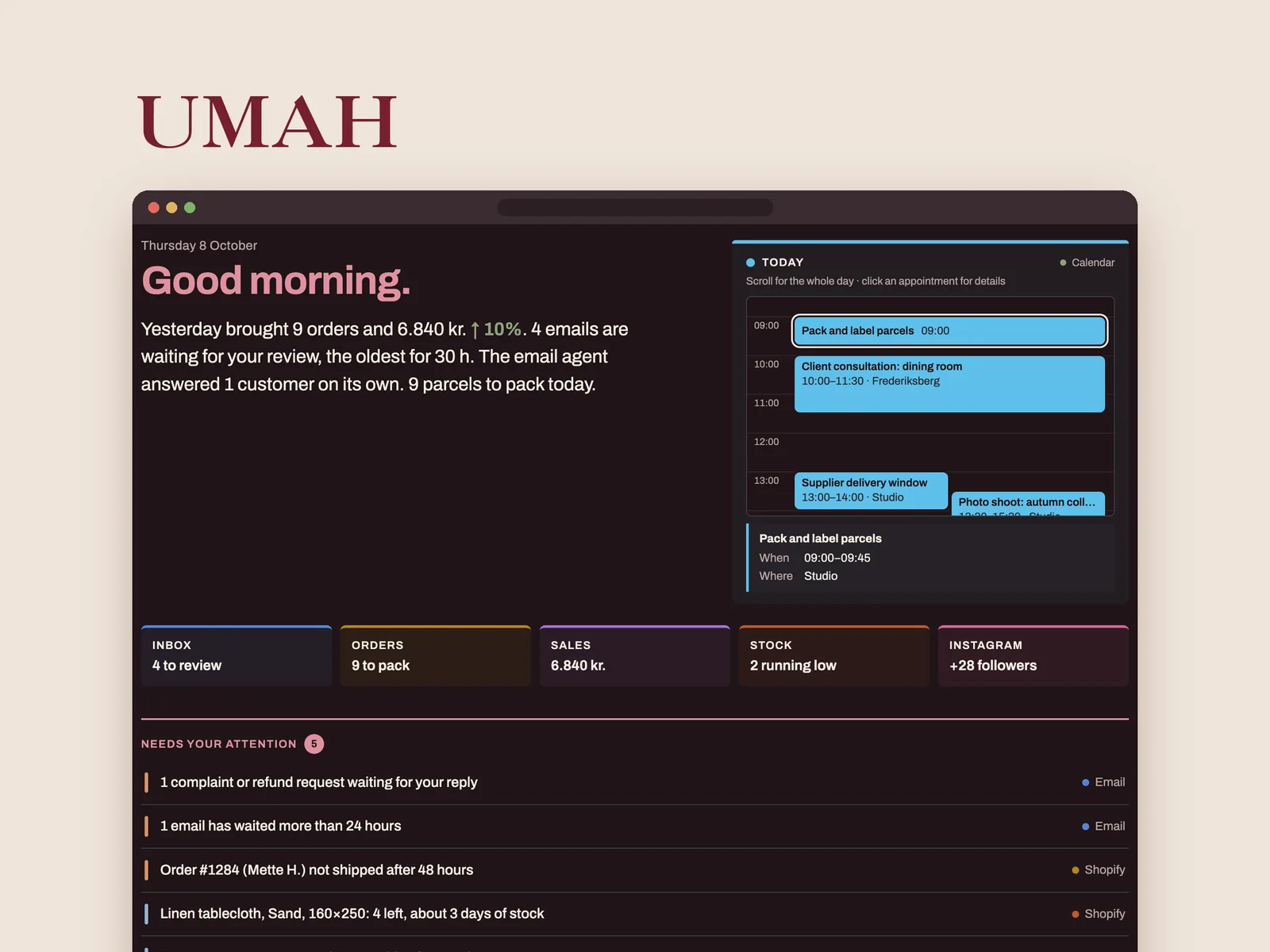The image size is (1270, 952).
Task: Click the Good morning heading
Action: pos(276,281)
